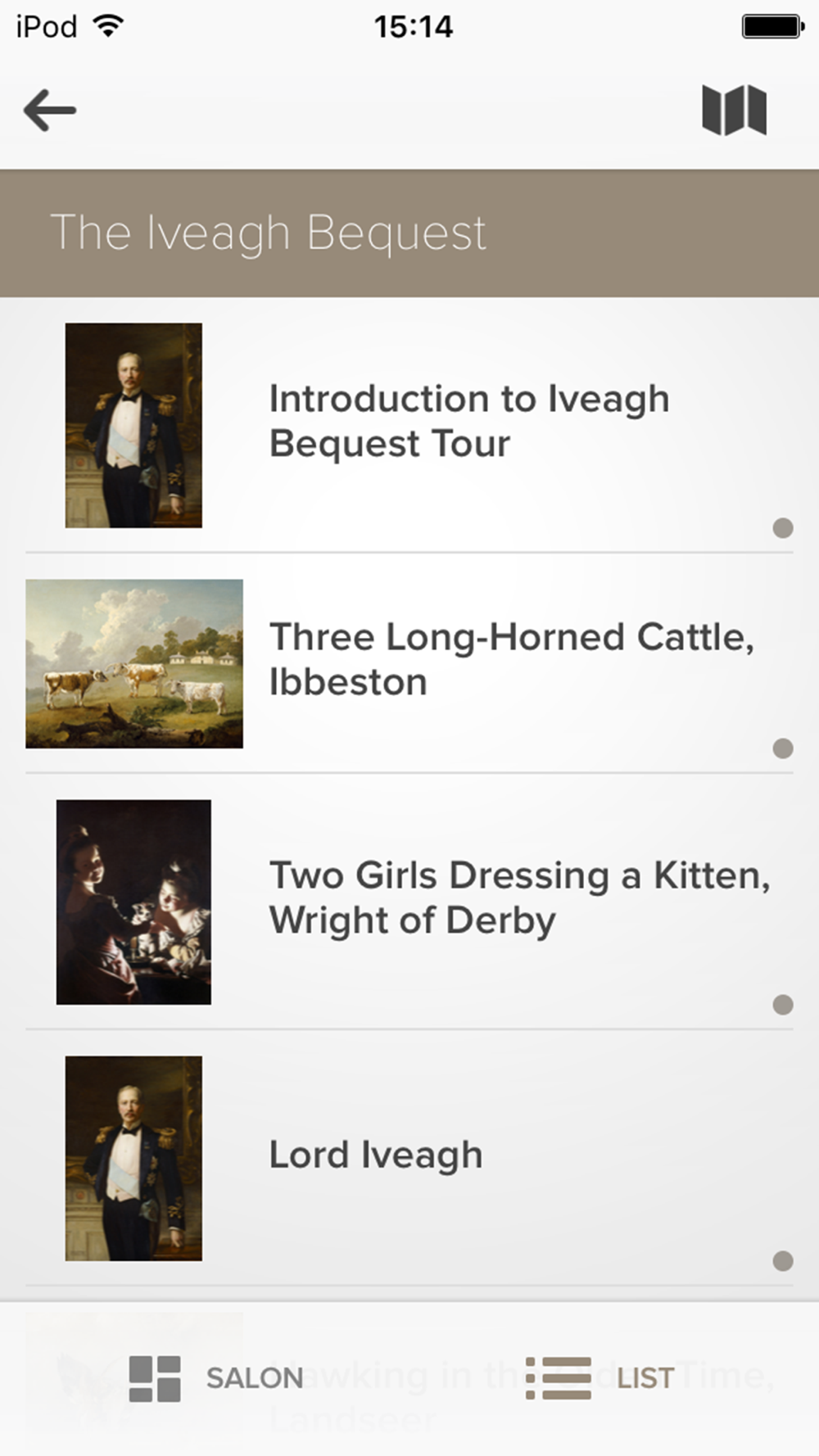Tap the Salon grid icon
Viewport: 819px width, 1456px height.
coord(155,1378)
